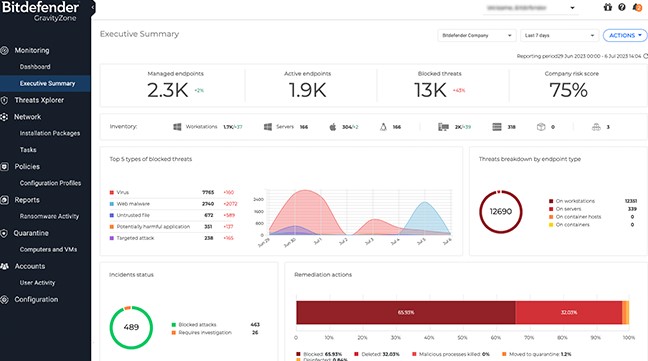Open the Network menu item

pyautogui.click(x=28, y=117)
